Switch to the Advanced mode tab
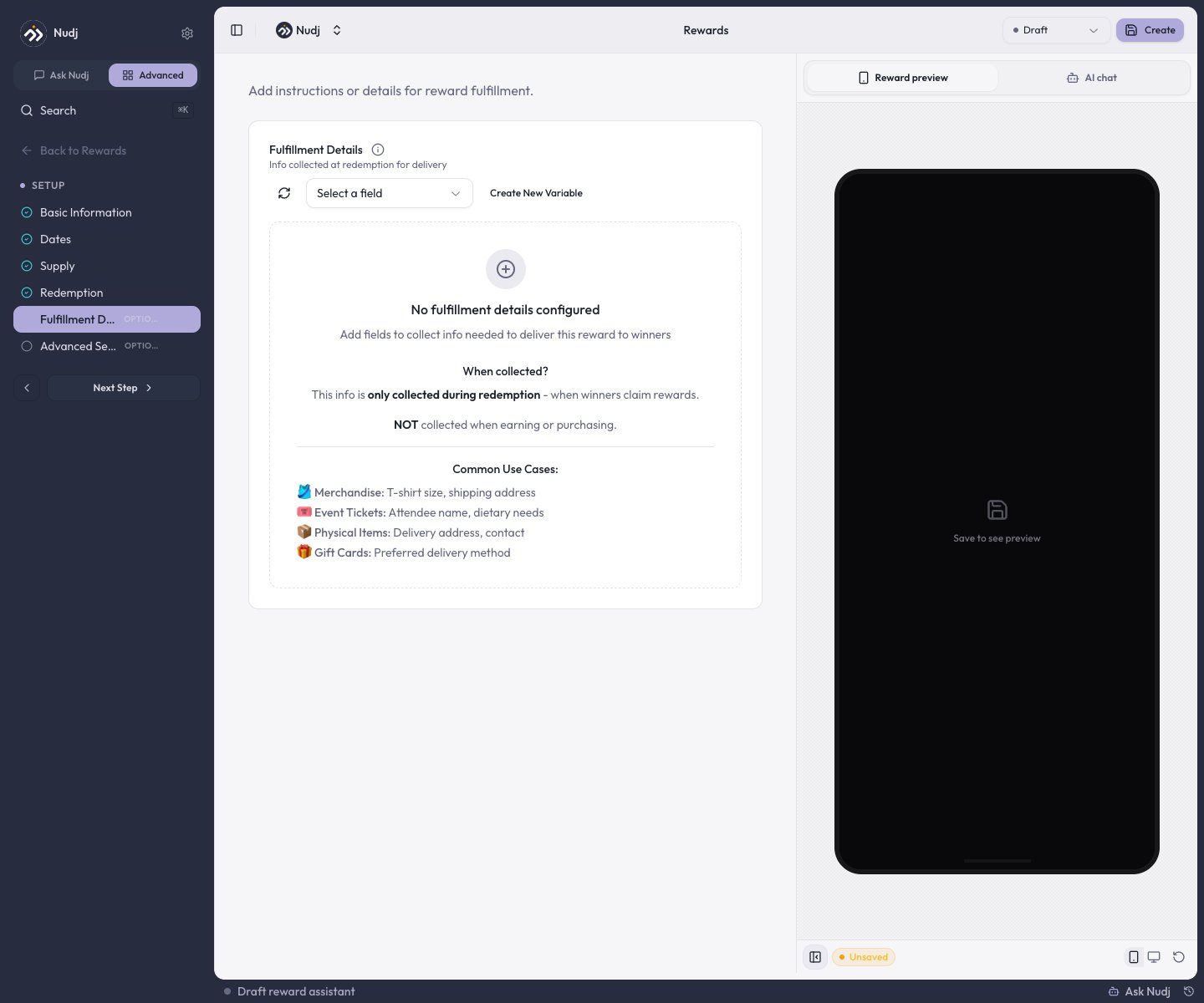The height and width of the screenshot is (1003, 1204). point(153,75)
